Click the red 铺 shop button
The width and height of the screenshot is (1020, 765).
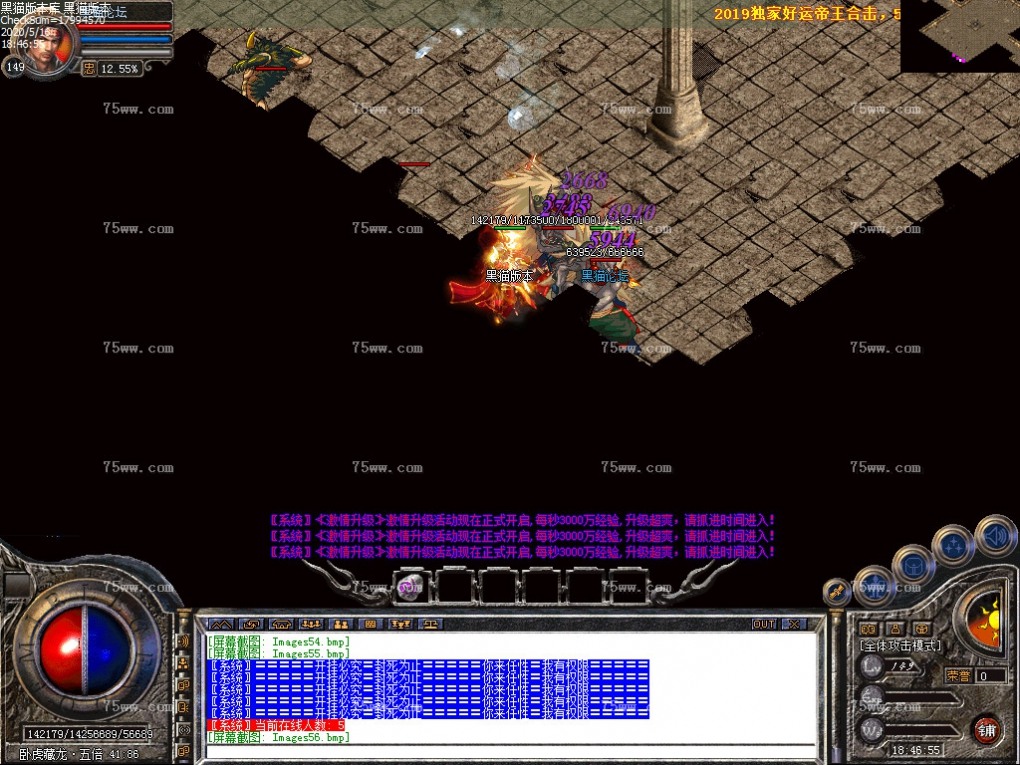tap(987, 727)
